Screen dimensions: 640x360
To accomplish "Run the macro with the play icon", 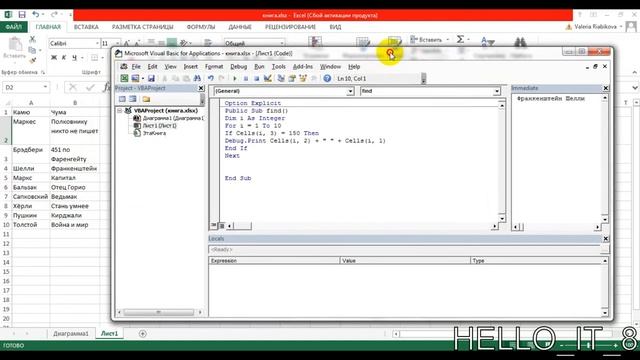I will [235, 78].
